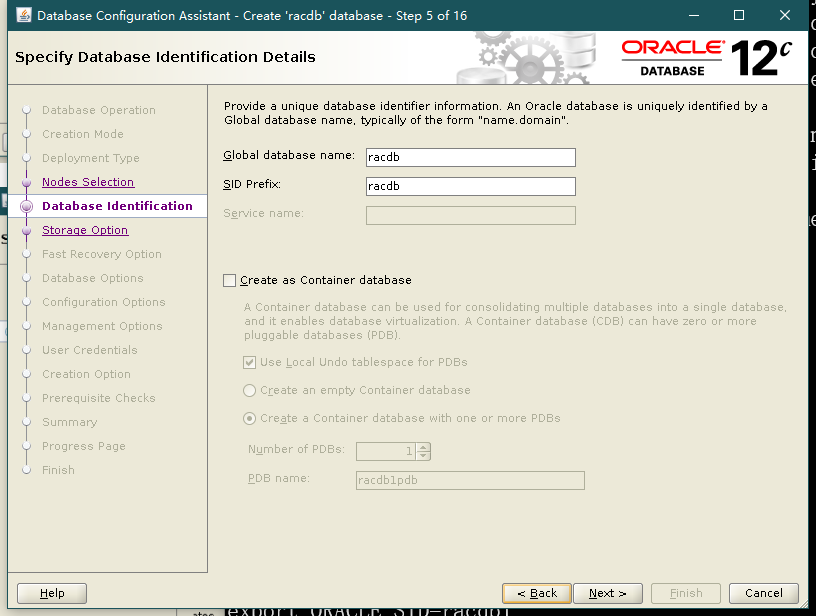This screenshot has height=616, width=816.
Task: Select Create an empty Container database
Action: pyautogui.click(x=249, y=390)
